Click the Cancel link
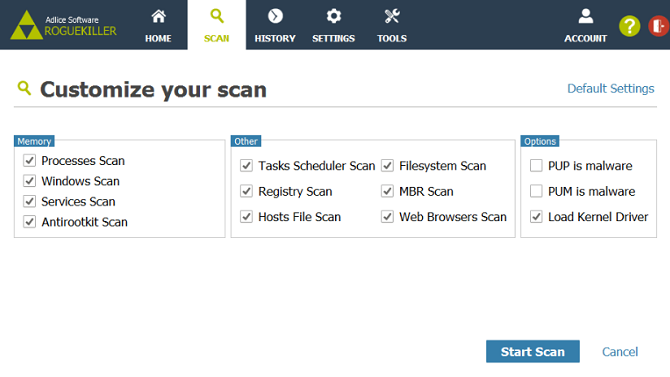This screenshot has height=377, width=670. (x=620, y=352)
